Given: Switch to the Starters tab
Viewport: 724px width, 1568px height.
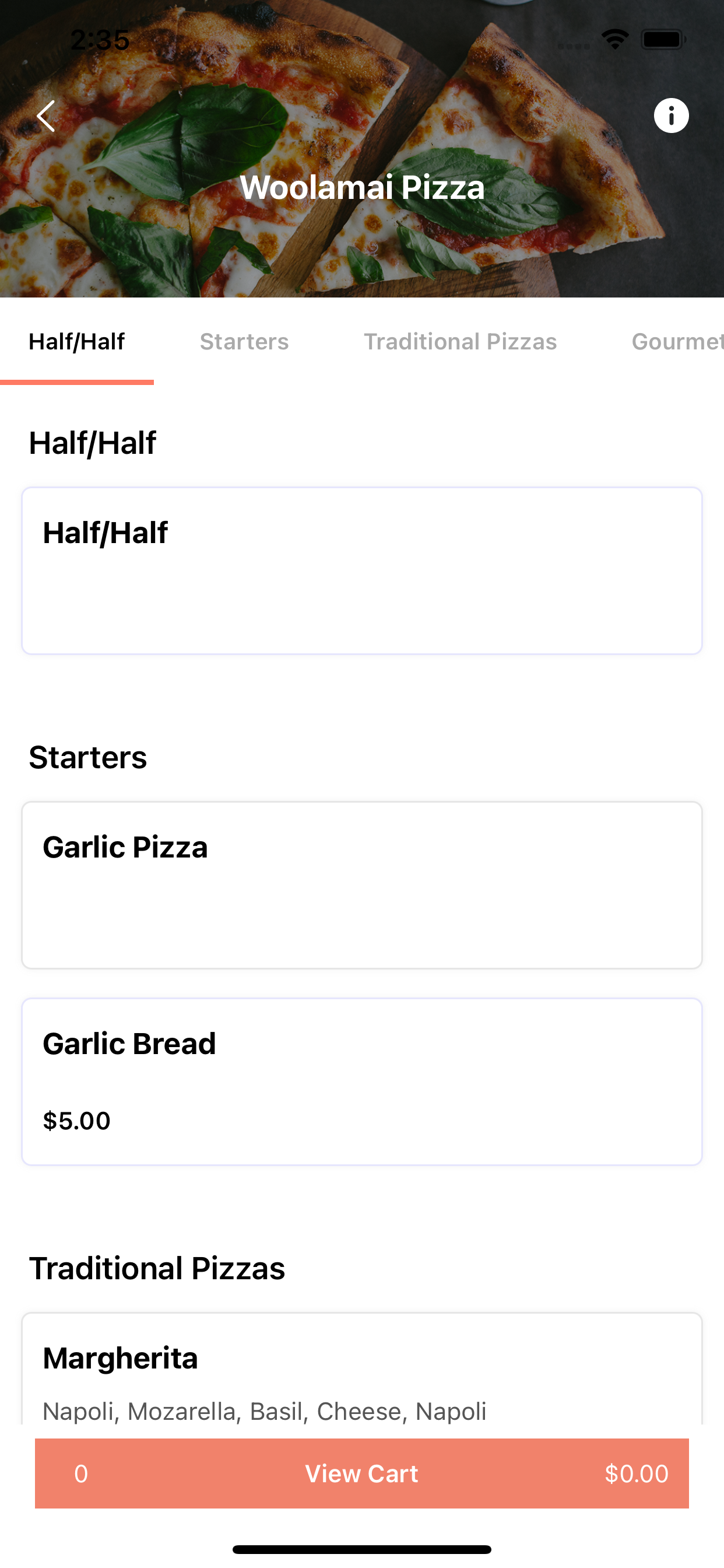Looking at the screenshot, I should coord(244,341).
